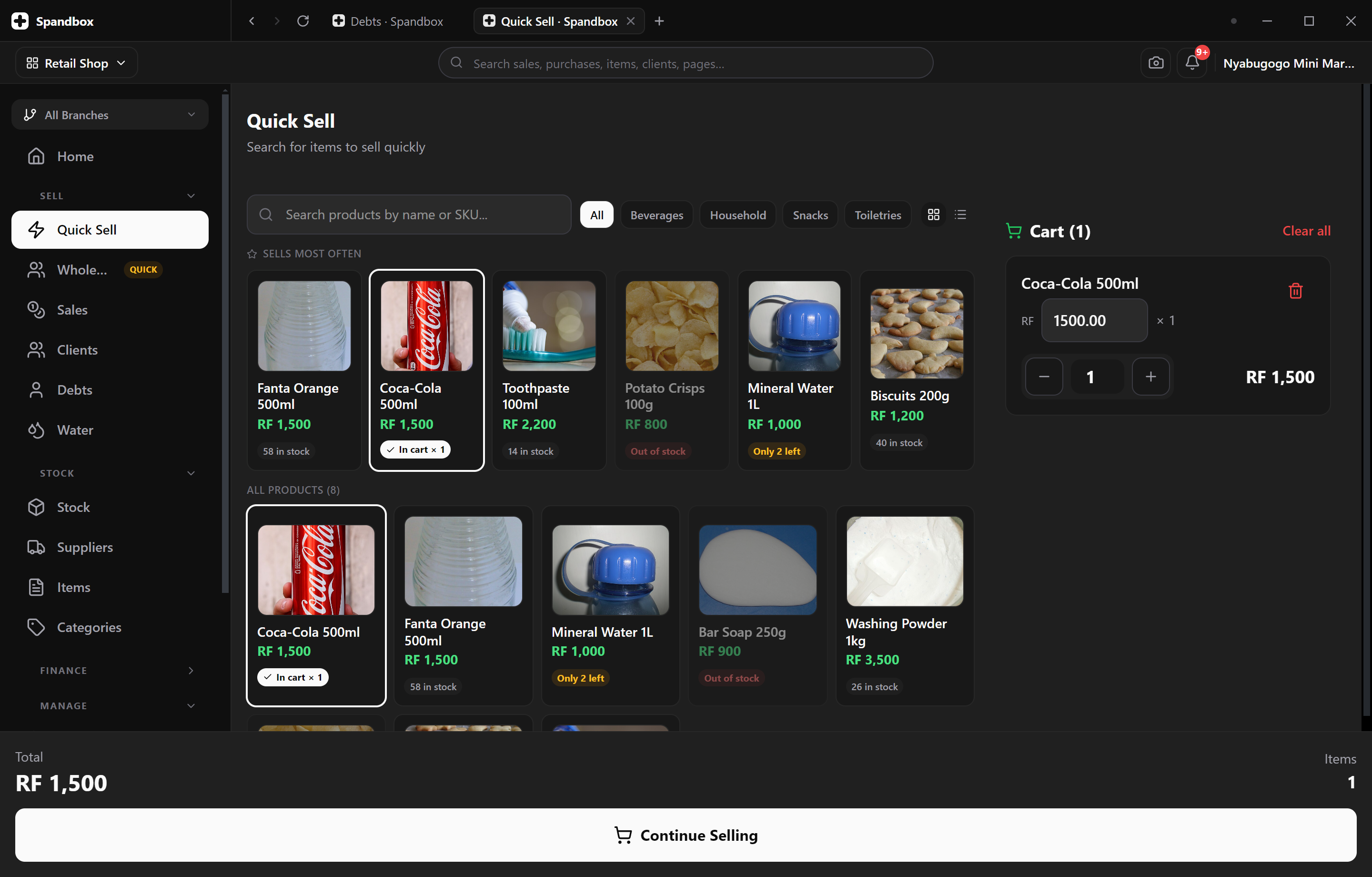Decrease Coca-Cola quantity with minus button
Viewport: 1372px width, 877px height.
pos(1044,377)
